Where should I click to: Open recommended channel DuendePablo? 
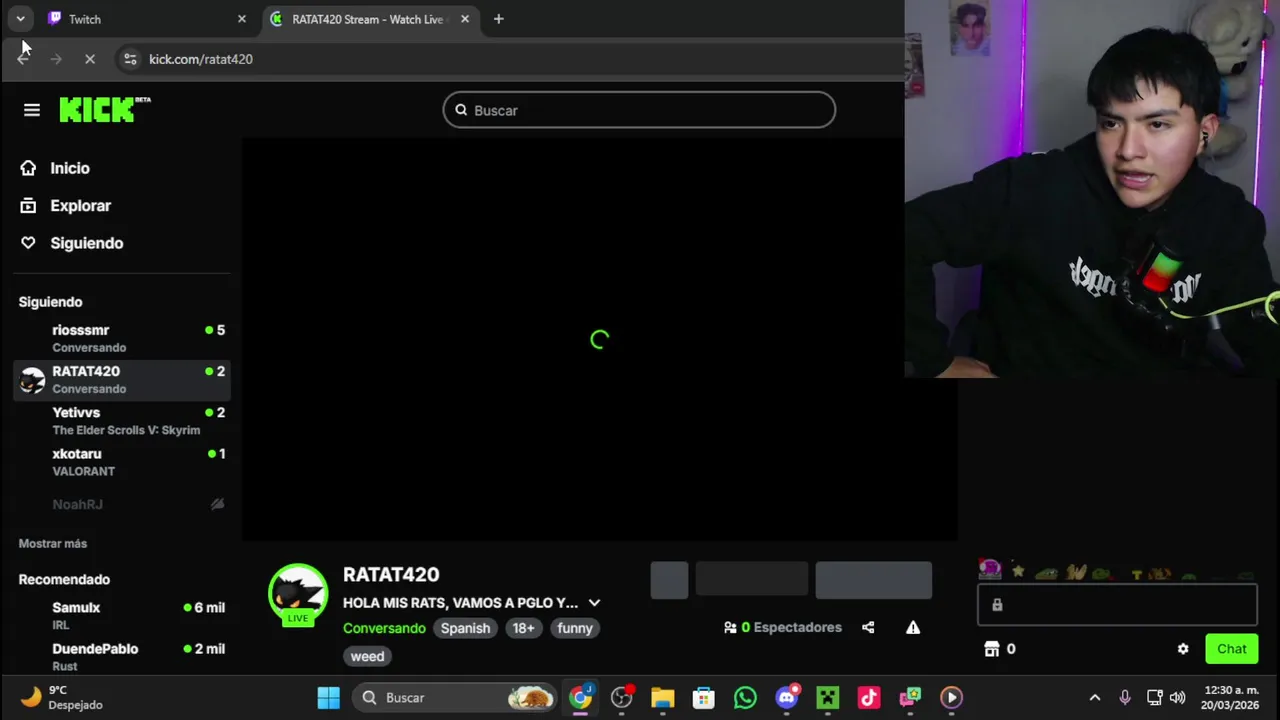pyautogui.click(x=122, y=656)
